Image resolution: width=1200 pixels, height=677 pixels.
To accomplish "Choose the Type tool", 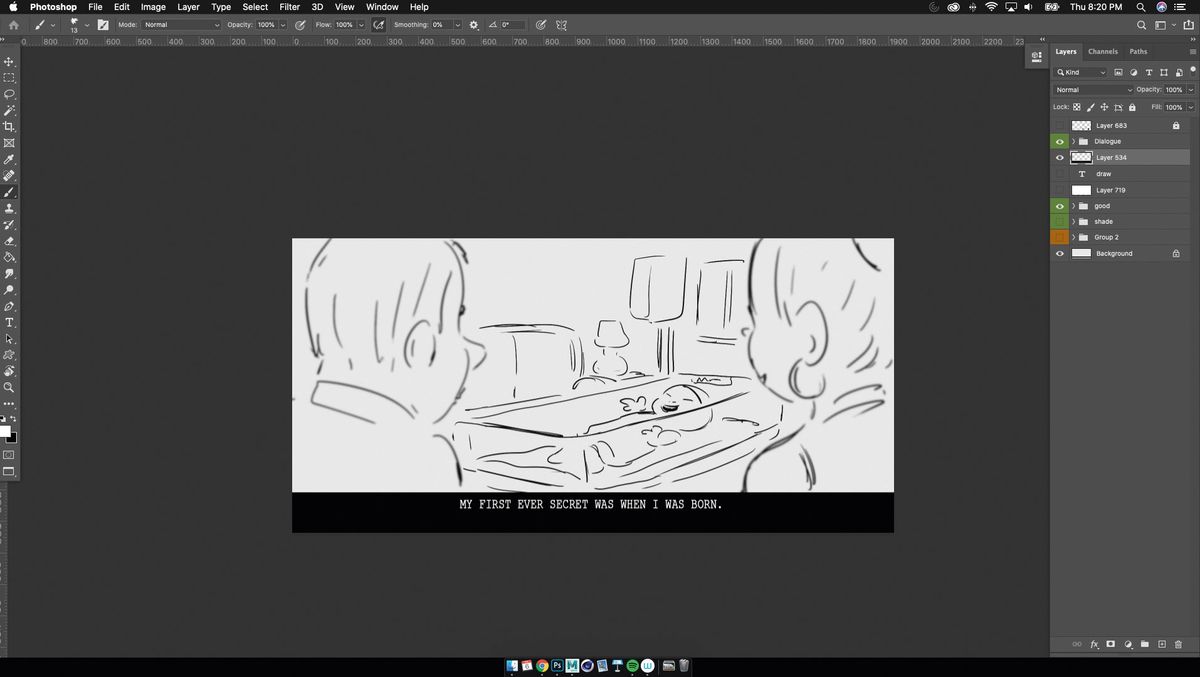I will click(9, 322).
